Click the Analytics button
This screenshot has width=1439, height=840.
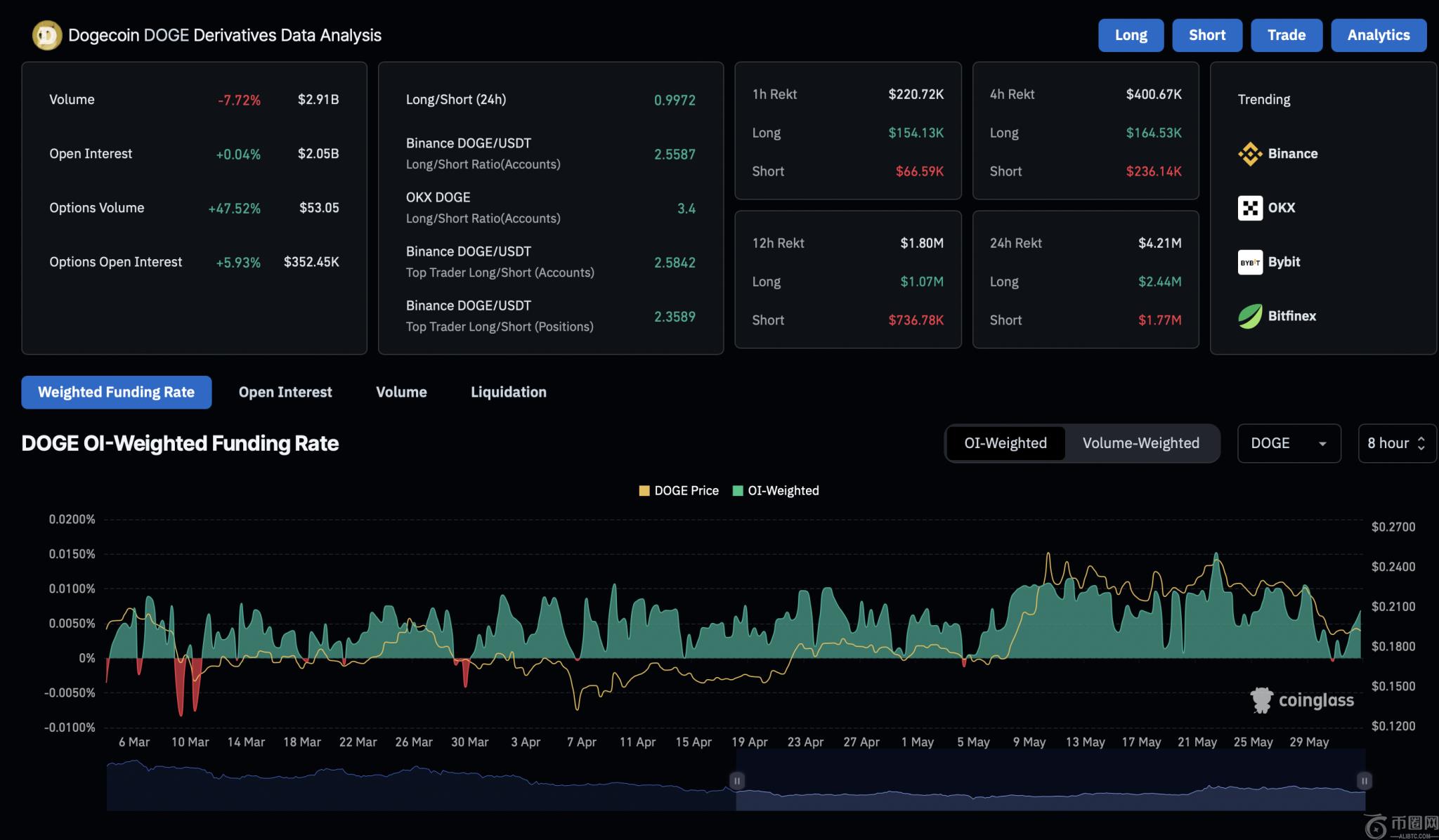click(1378, 35)
